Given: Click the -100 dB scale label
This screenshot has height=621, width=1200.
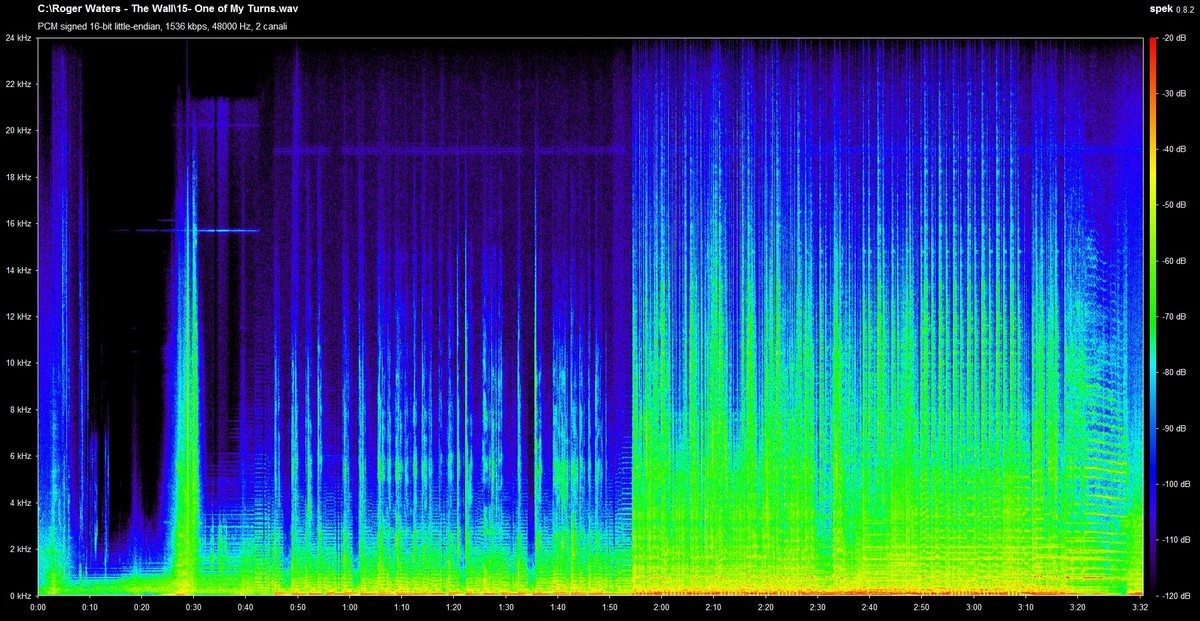Looking at the screenshot, I should pos(1174,484).
